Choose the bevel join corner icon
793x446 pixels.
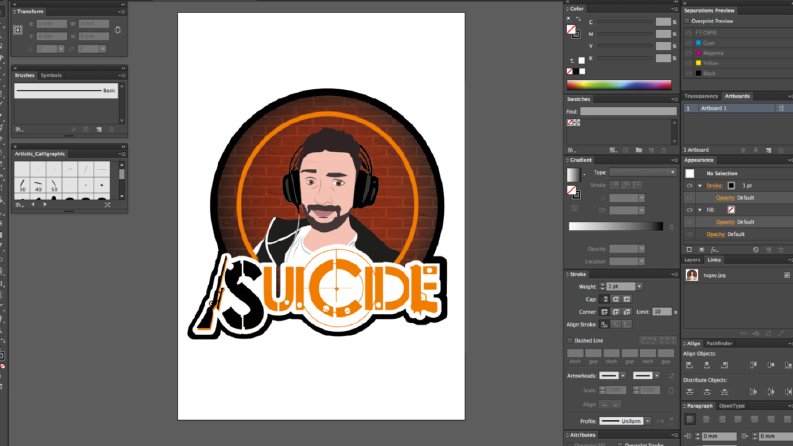tap(627, 312)
